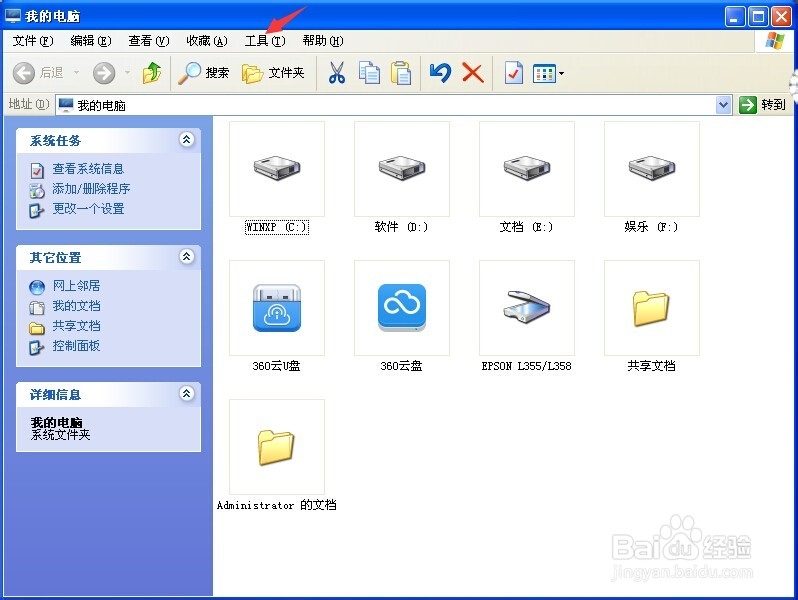The width and height of the screenshot is (798, 600).
Task: Click the 更改一个设置 sidebar icon
Action: [x=37, y=210]
